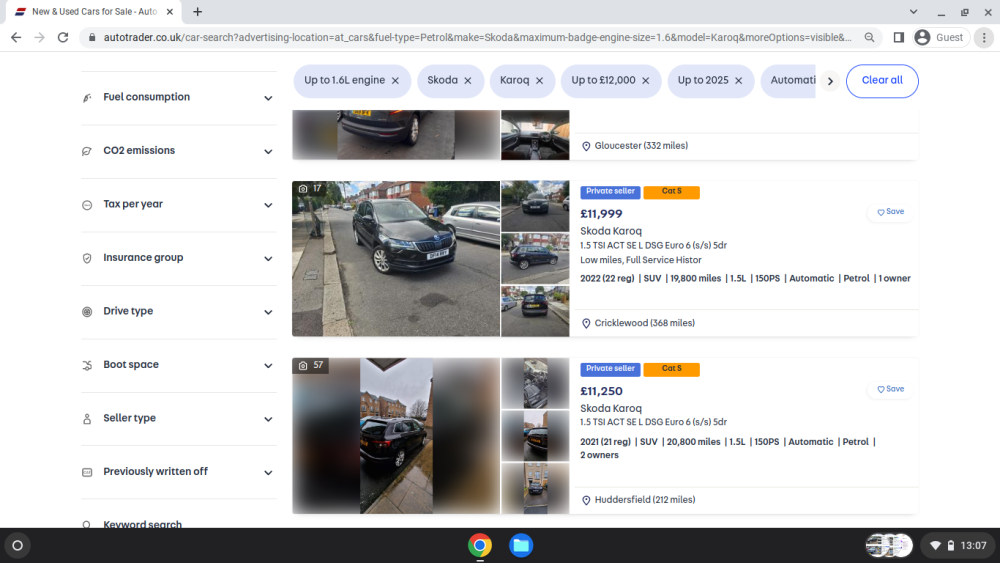Show more filter chips with right arrow
1000x563 pixels.
830,81
